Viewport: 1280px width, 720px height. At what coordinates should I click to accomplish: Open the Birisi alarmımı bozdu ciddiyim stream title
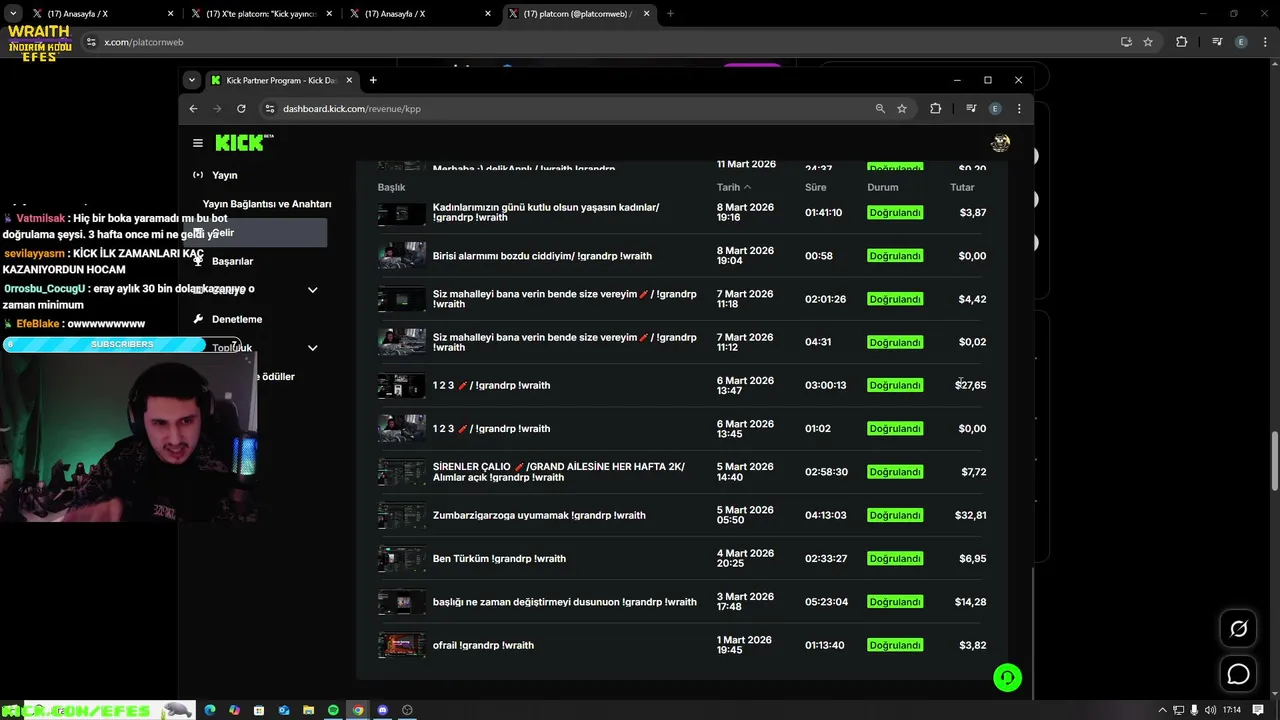coord(542,256)
